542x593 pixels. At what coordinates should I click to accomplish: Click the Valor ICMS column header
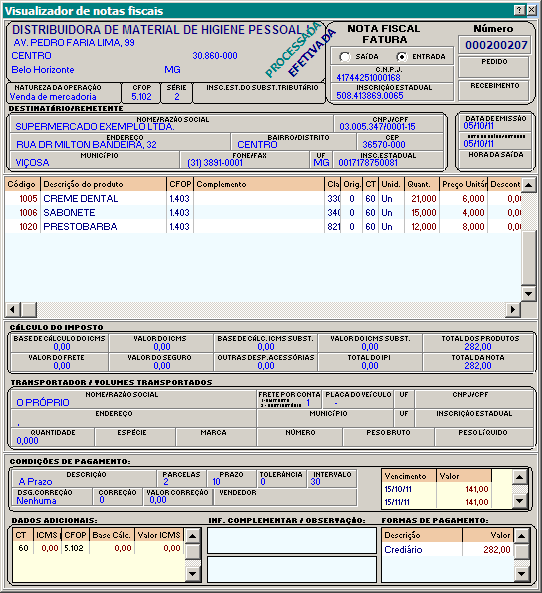coord(159,535)
